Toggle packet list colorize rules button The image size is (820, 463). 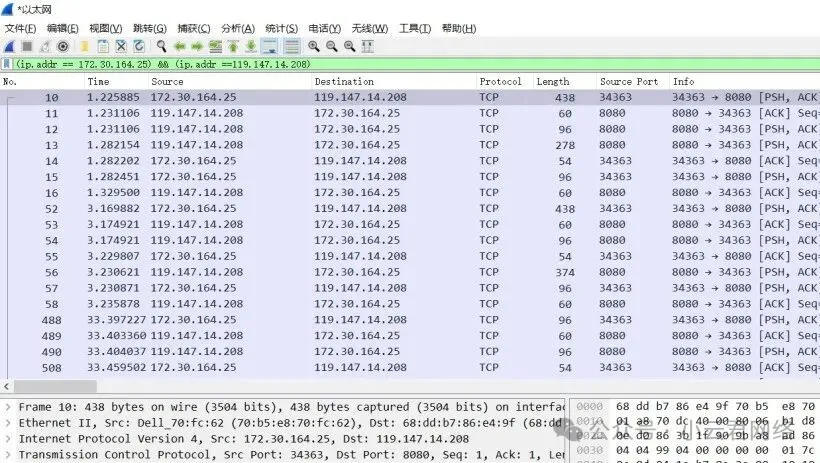tap(291, 46)
